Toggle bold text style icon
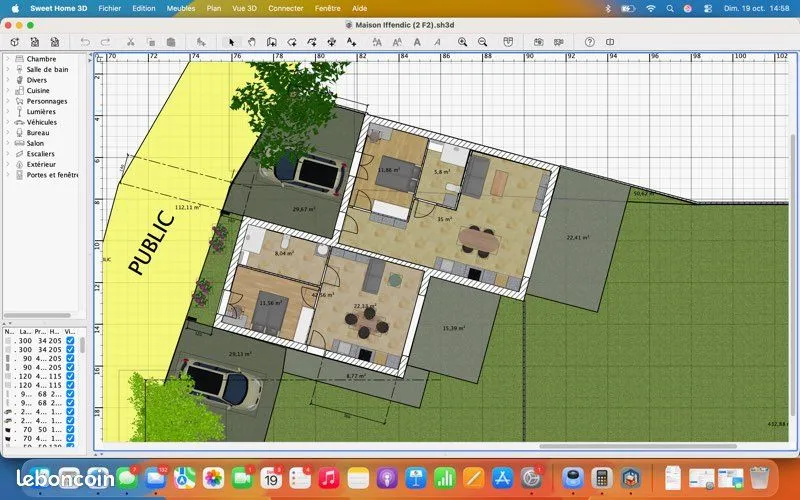This screenshot has height=500, width=800. coord(417,42)
